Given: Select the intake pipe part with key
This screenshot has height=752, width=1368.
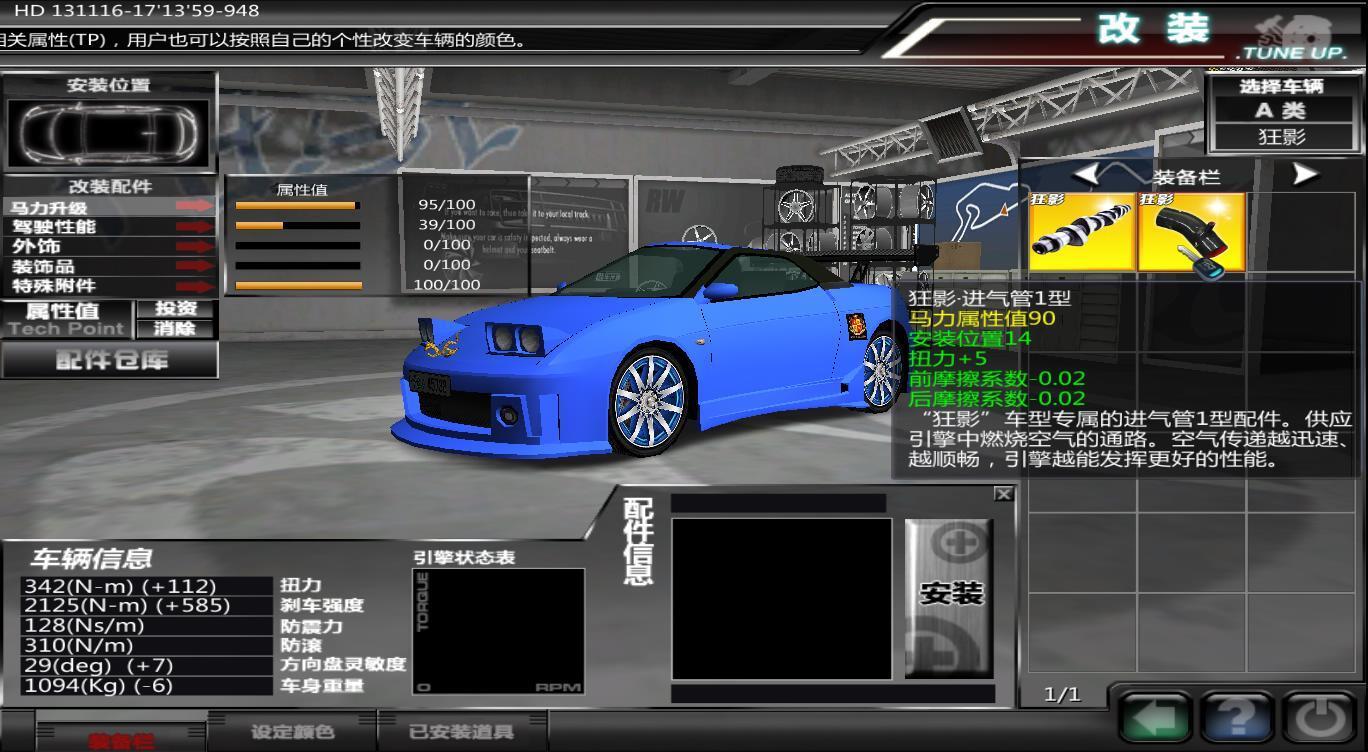Looking at the screenshot, I should pos(1191,232).
